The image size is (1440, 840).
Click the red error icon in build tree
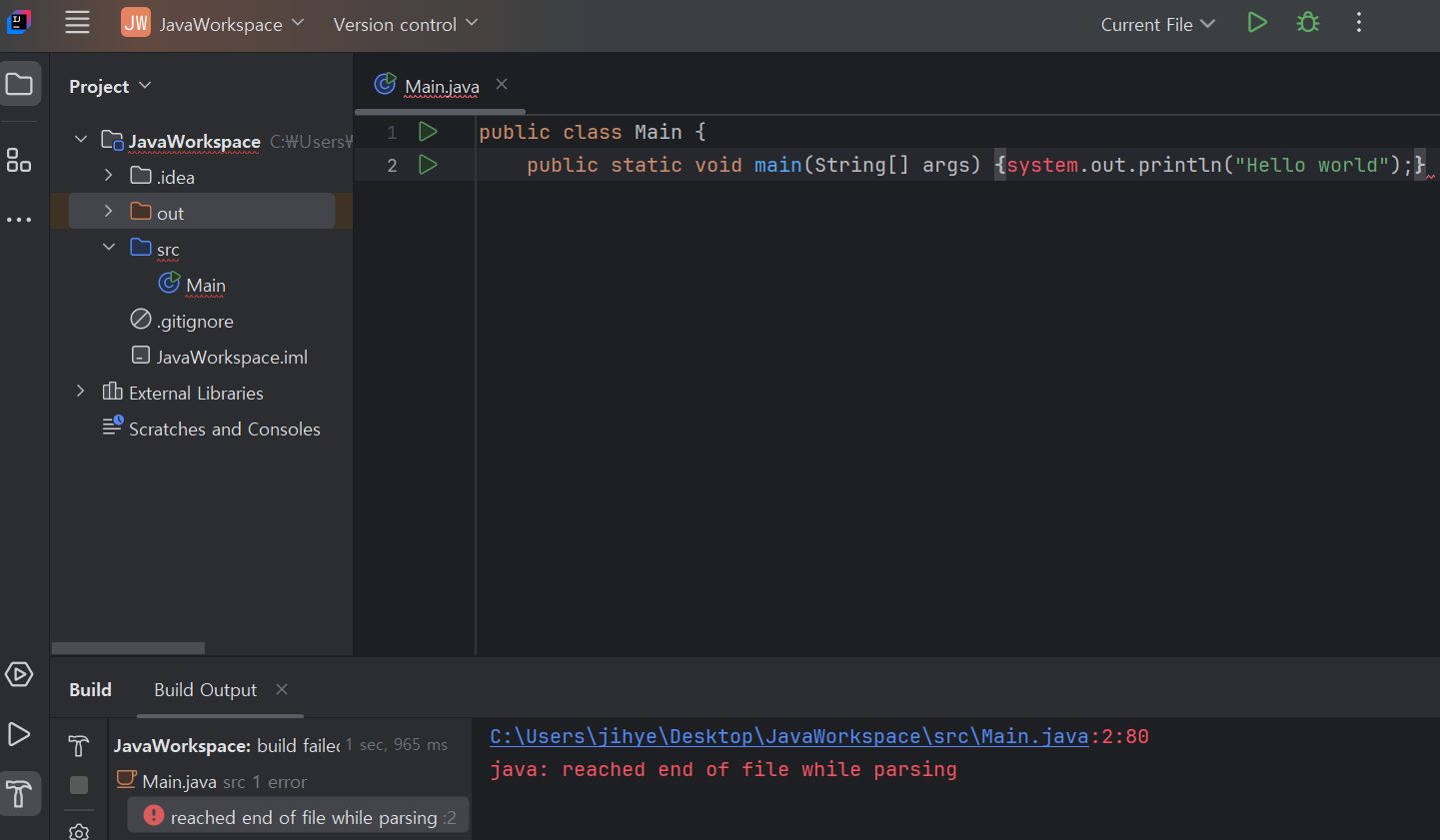click(x=153, y=815)
